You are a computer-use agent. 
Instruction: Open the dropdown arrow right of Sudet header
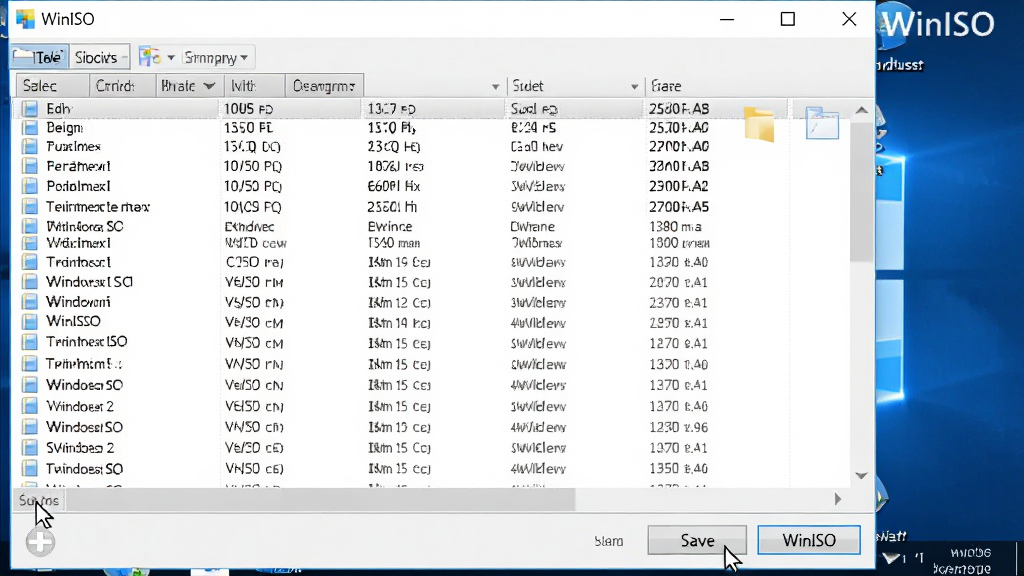tap(634, 87)
